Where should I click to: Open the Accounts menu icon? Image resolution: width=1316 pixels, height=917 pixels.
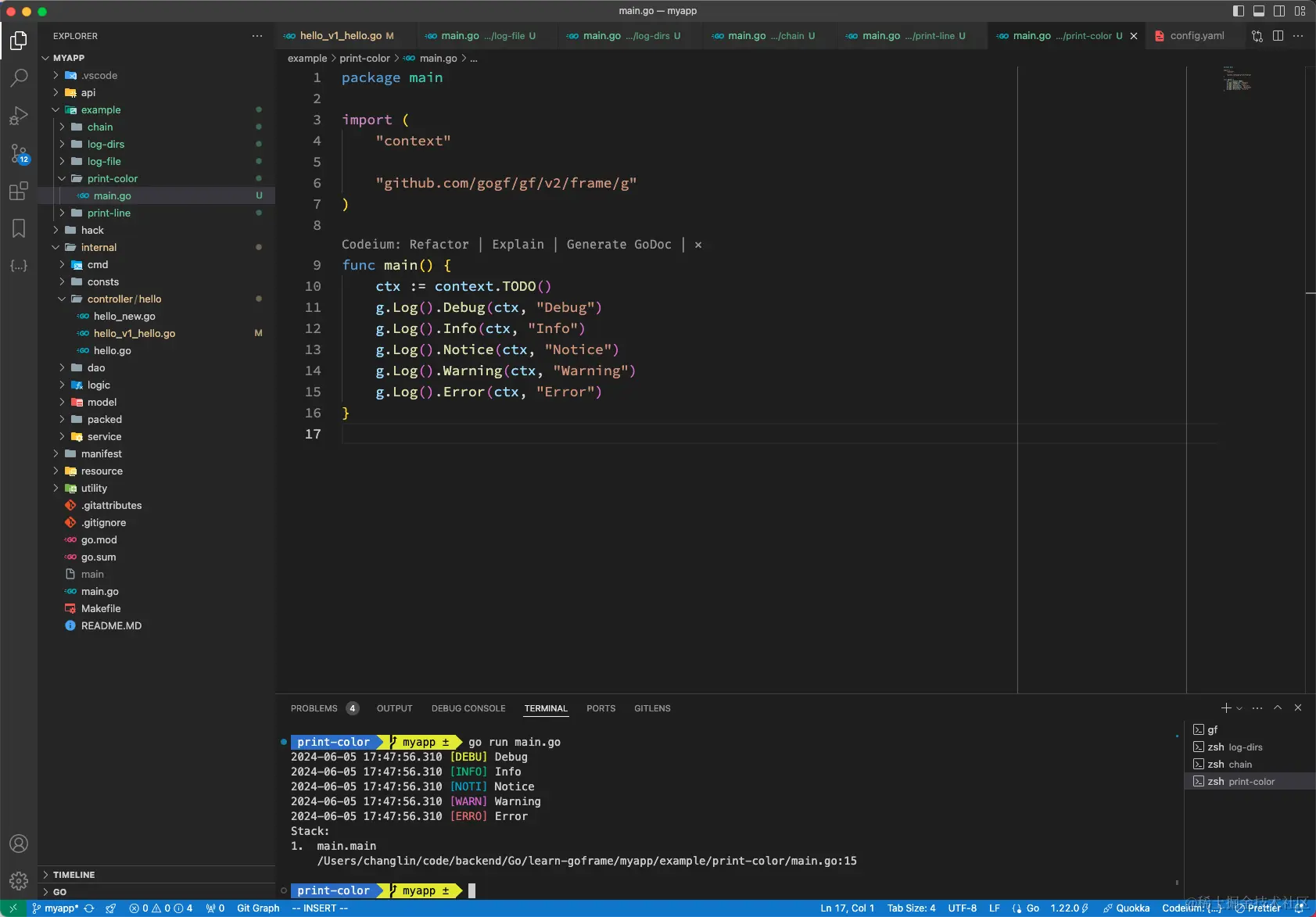tap(19, 844)
